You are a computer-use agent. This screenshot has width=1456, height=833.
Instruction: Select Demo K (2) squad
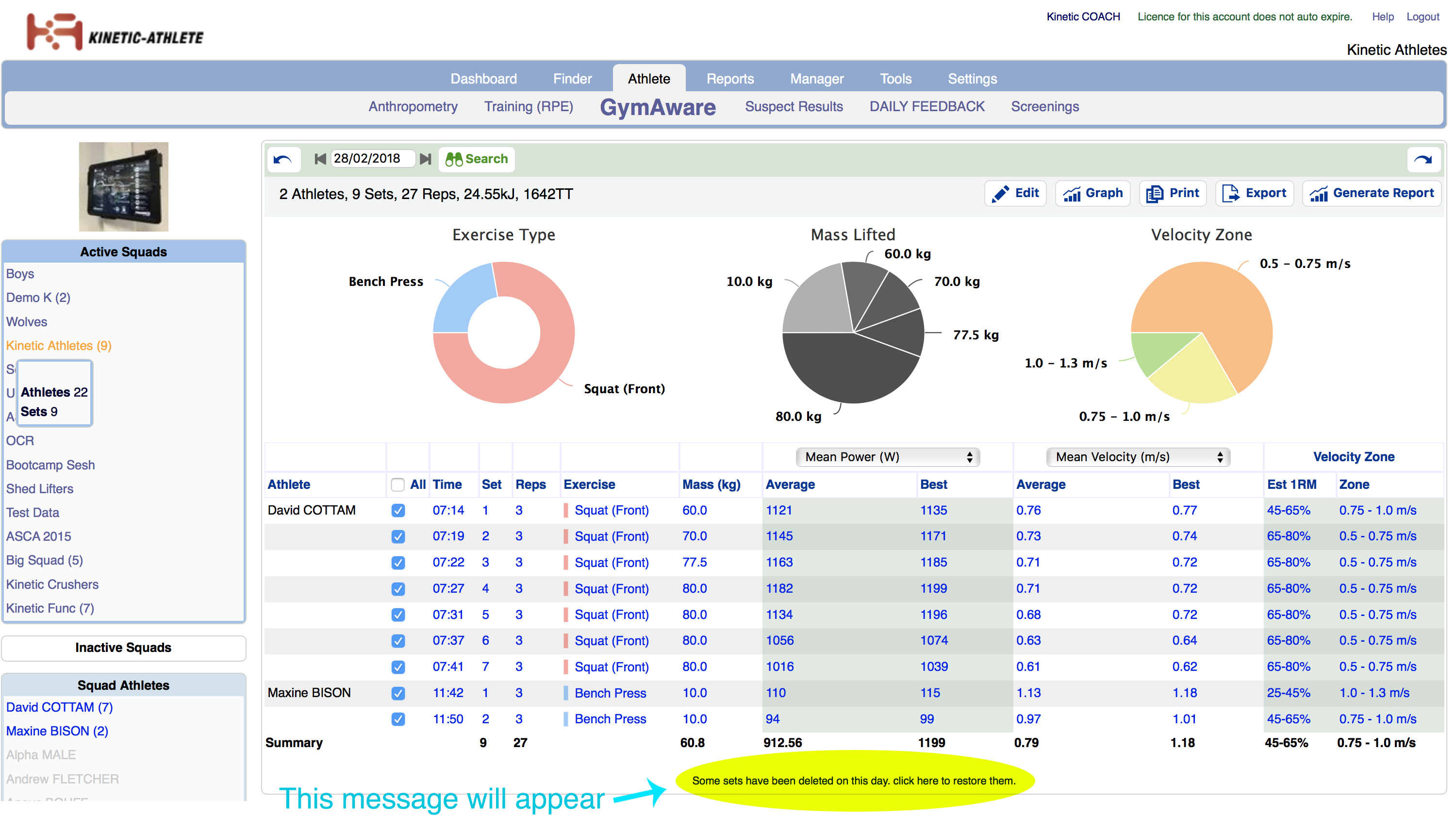coord(38,298)
